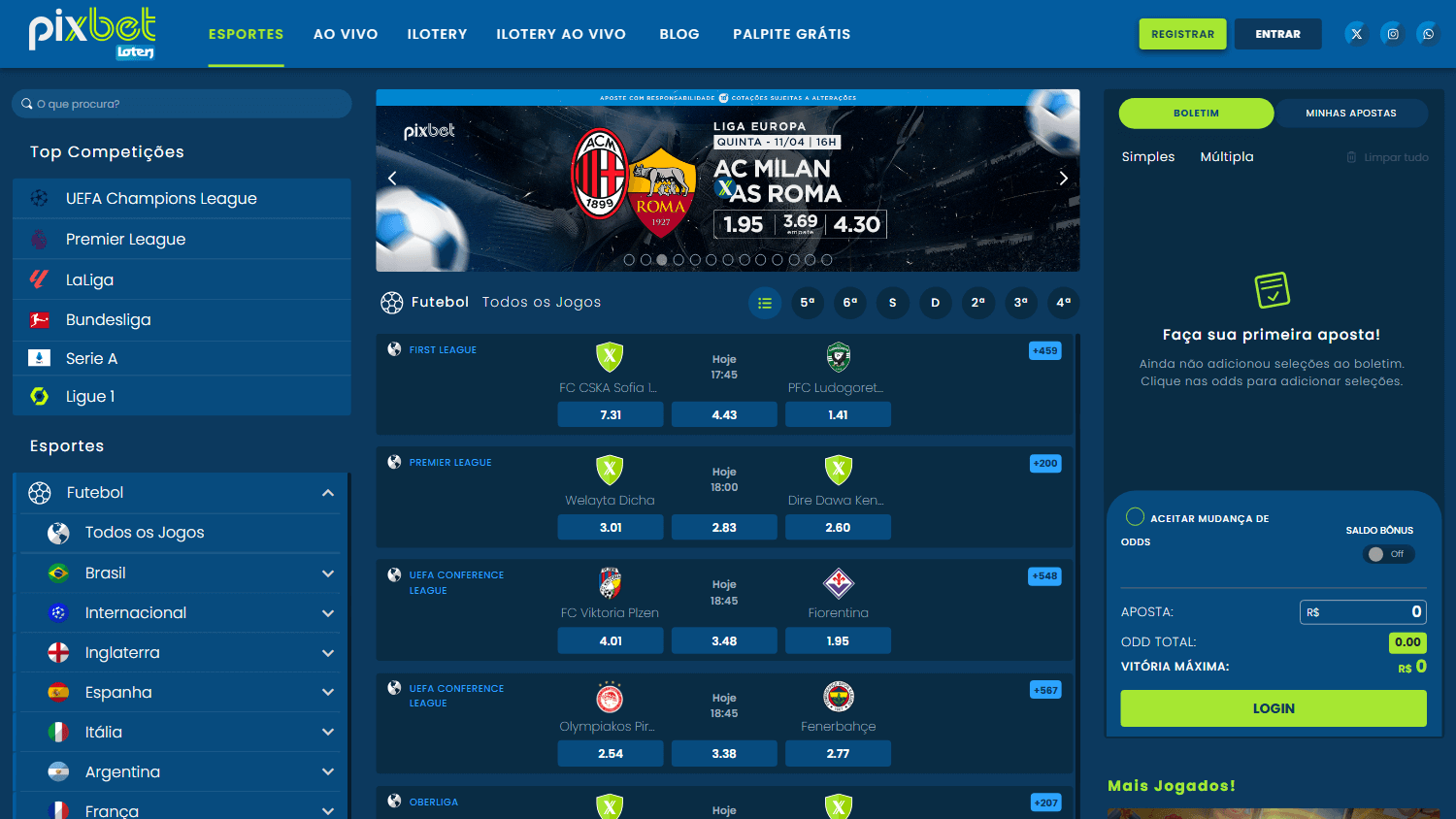Click the Olympiakos crest
Viewport: 1456px width, 819px height.
pos(610,696)
